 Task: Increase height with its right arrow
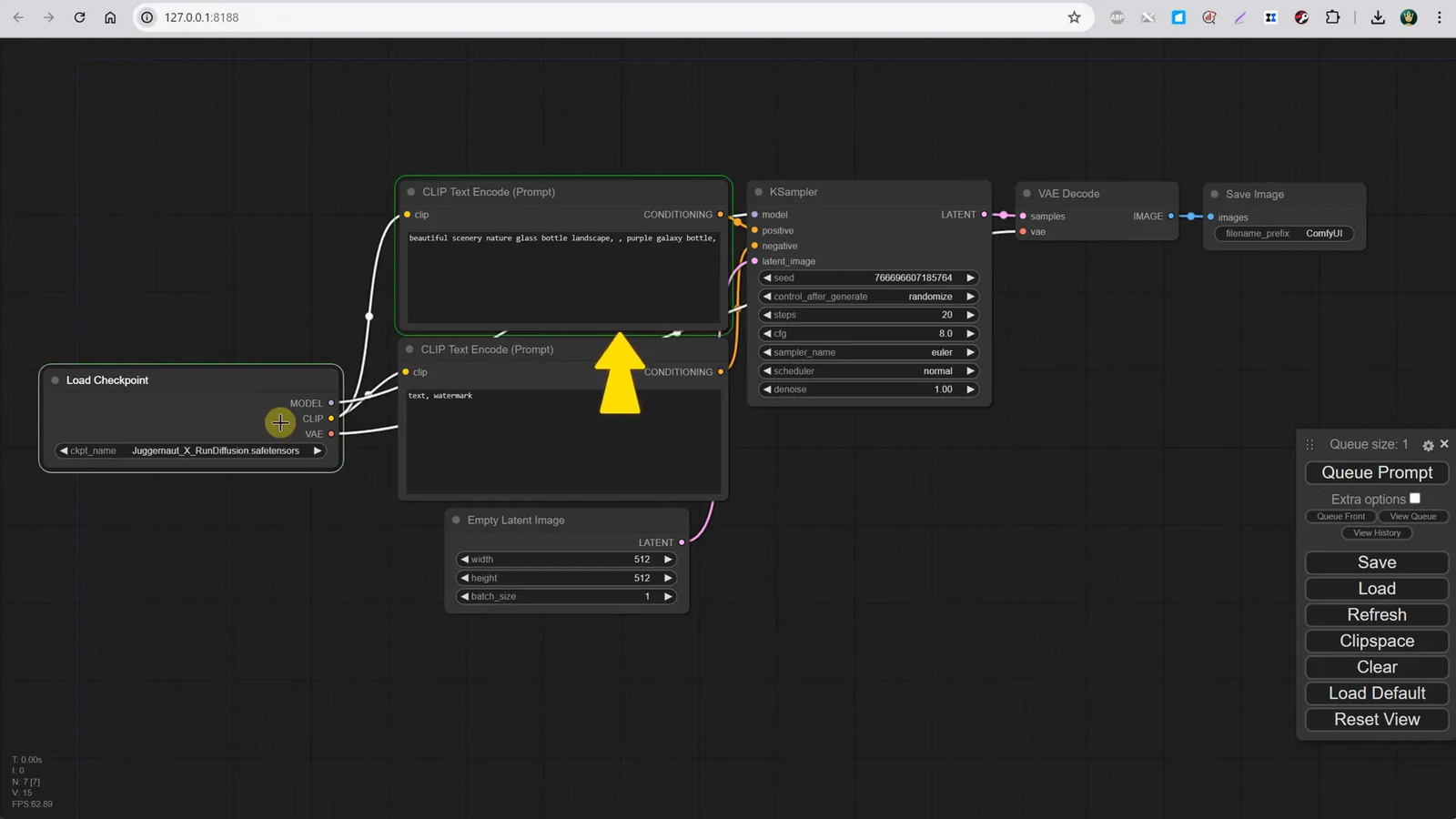pyautogui.click(x=668, y=578)
